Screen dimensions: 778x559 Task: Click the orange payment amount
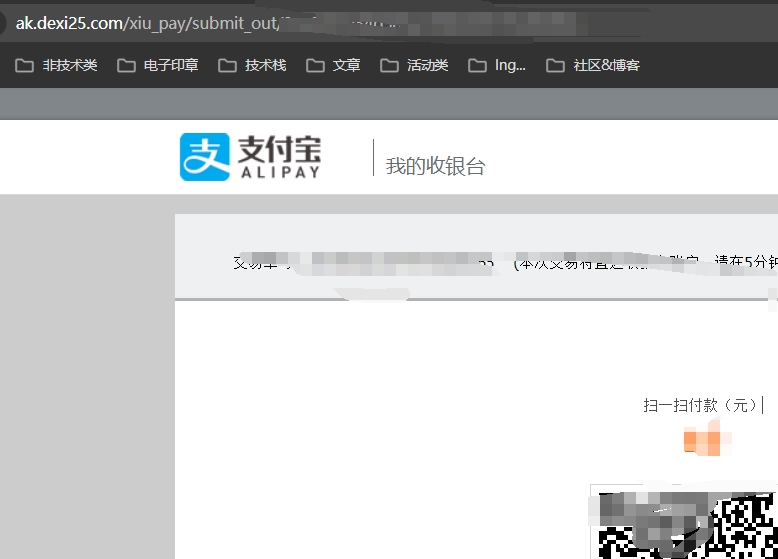tap(707, 439)
